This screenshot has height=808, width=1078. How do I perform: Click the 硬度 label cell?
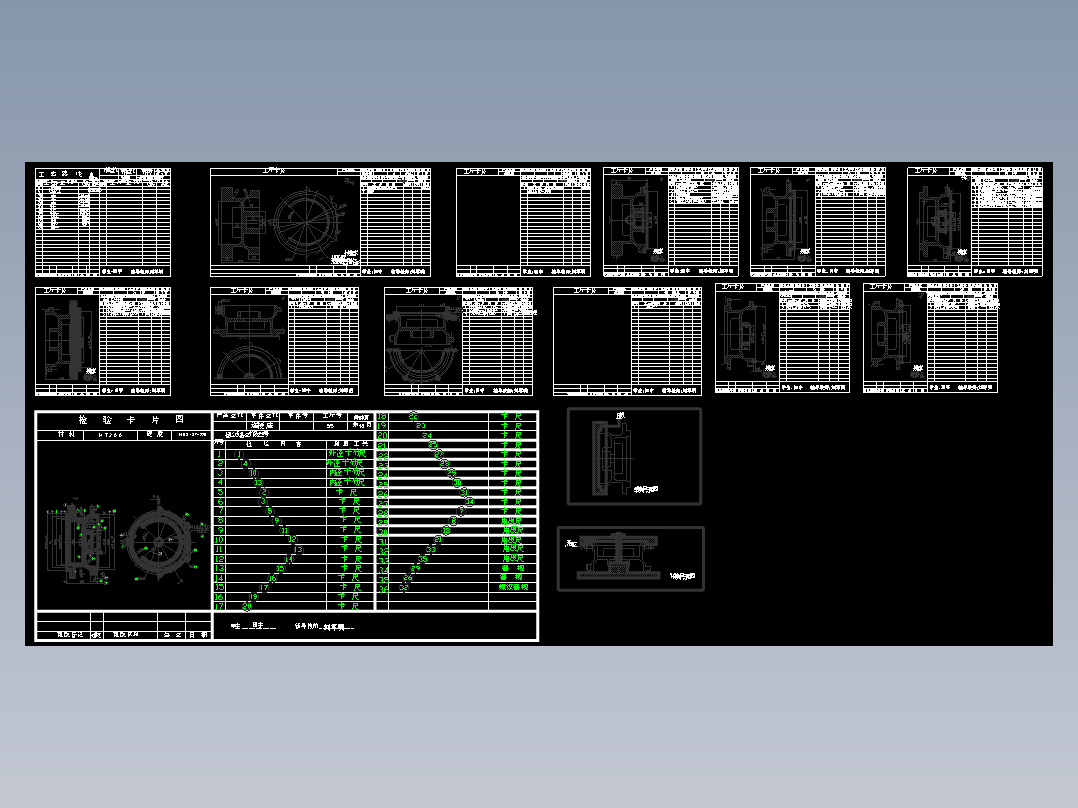[x=155, y=435]
